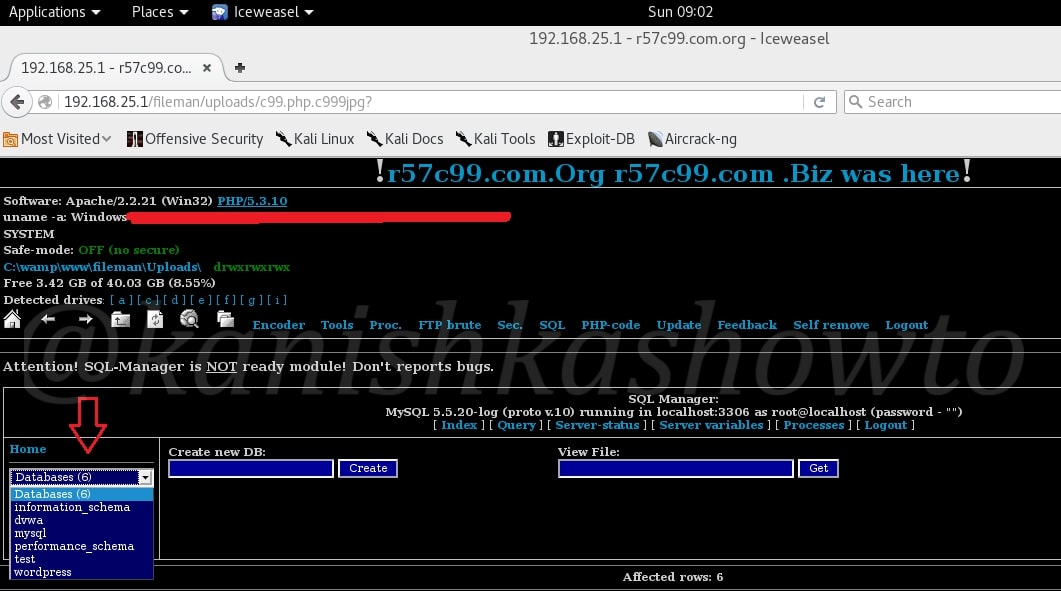Image resolution: width=1061 pixels, height=591 pixels.
Task: Click the Update menu item
Action: click(679, 325)
